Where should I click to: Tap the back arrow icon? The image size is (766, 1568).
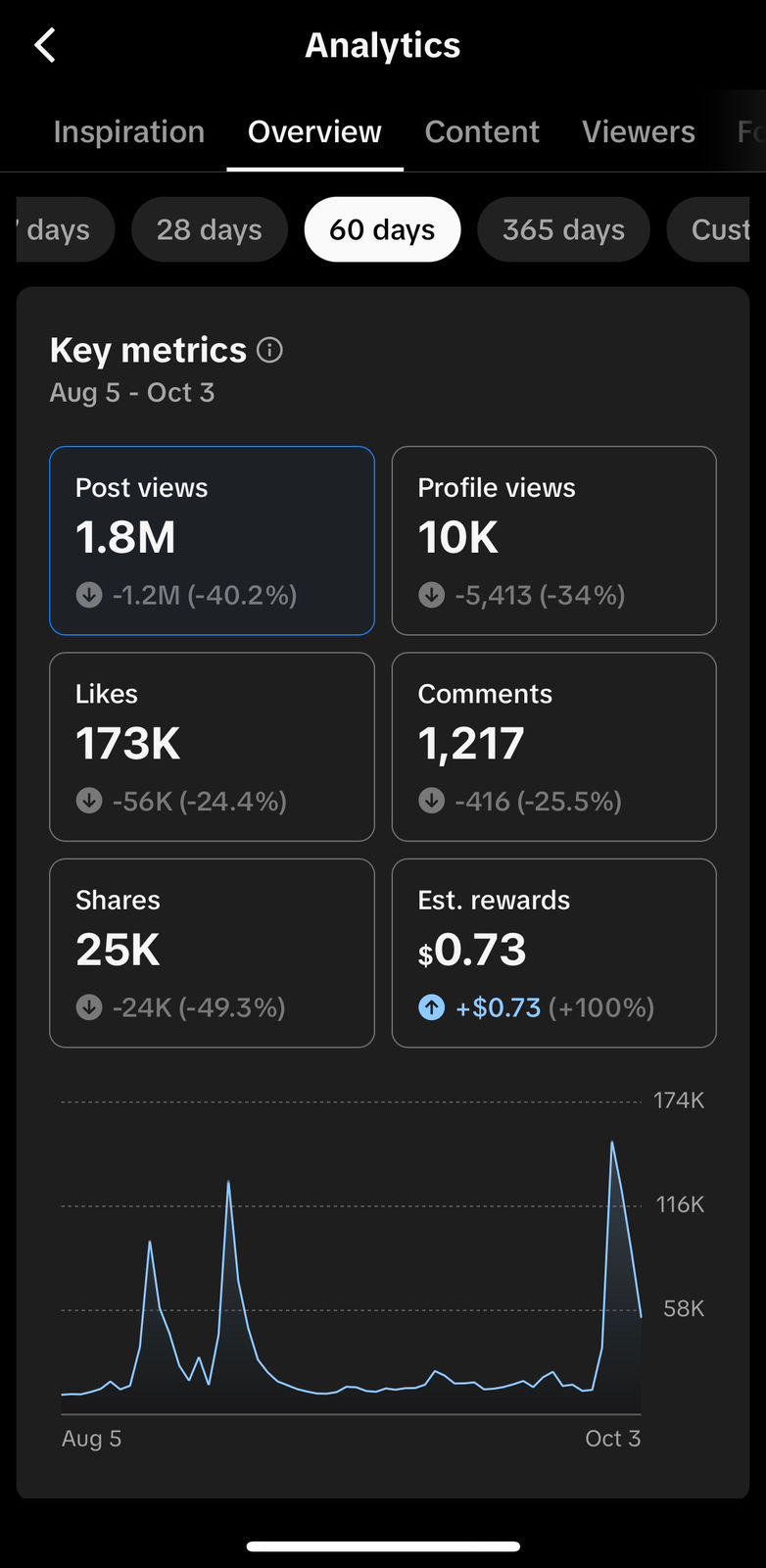click(45, 45)
